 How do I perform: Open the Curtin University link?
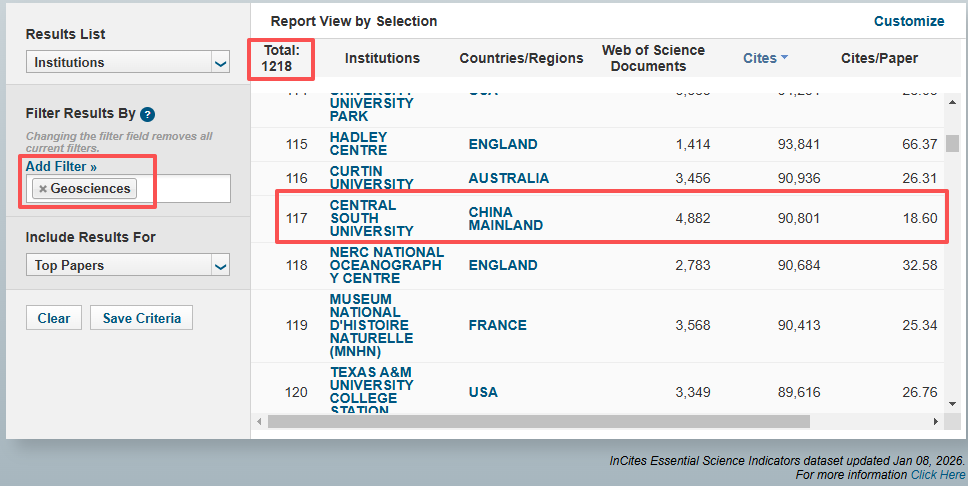click(x=371, y=178)
